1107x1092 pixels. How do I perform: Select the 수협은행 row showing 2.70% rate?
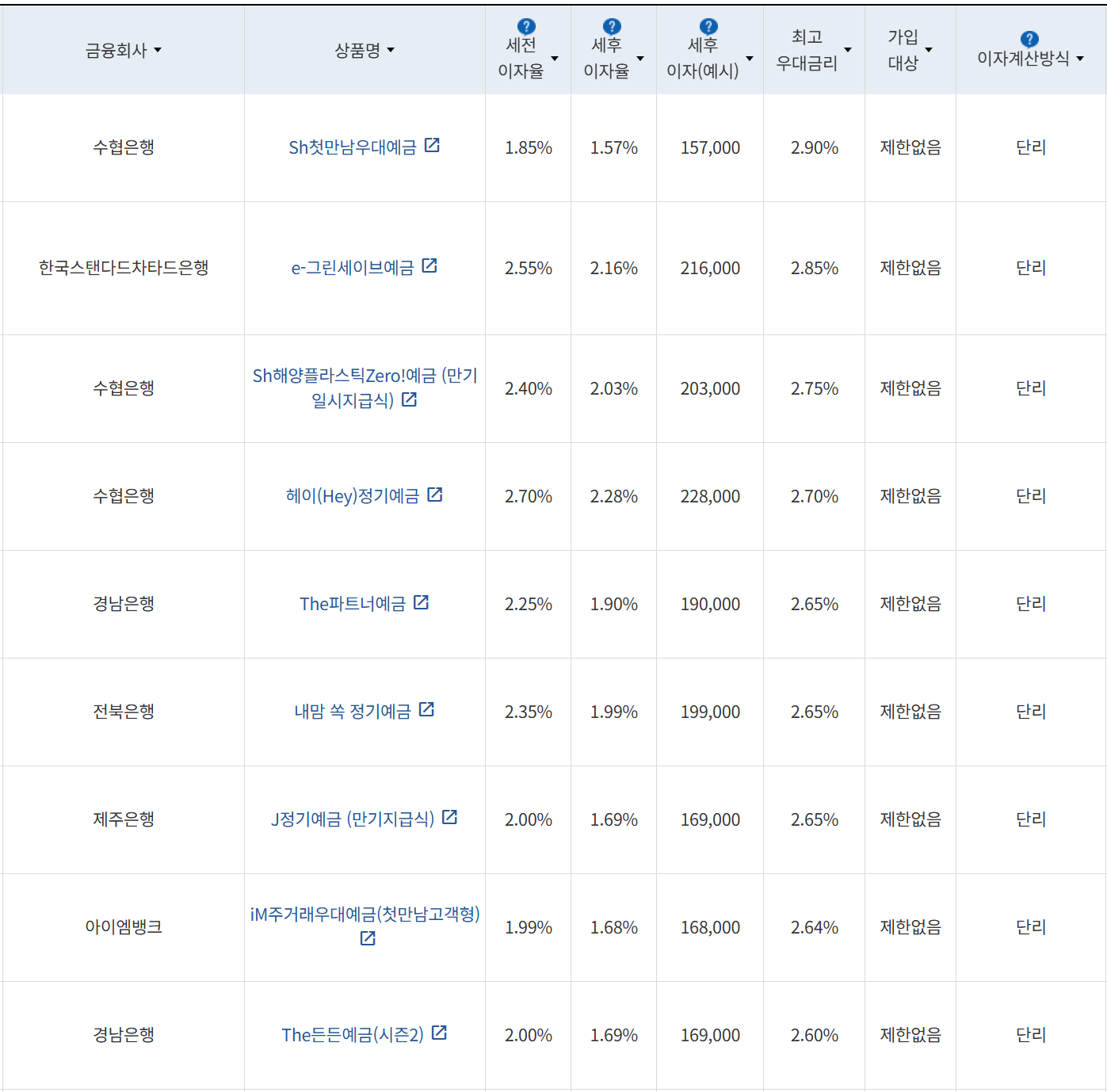(x=123, y=495)
